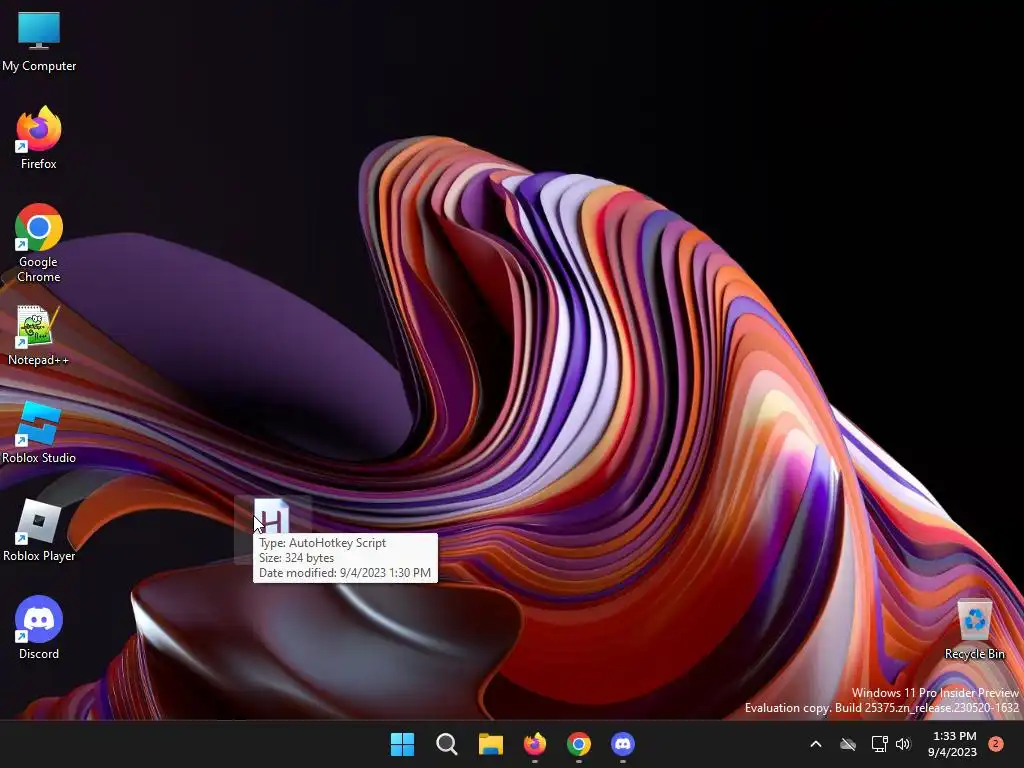Image resolution: width=1024 pixels, height=768 pixels.
Task: Open network status tray icon
Action: tap(879, 744)
